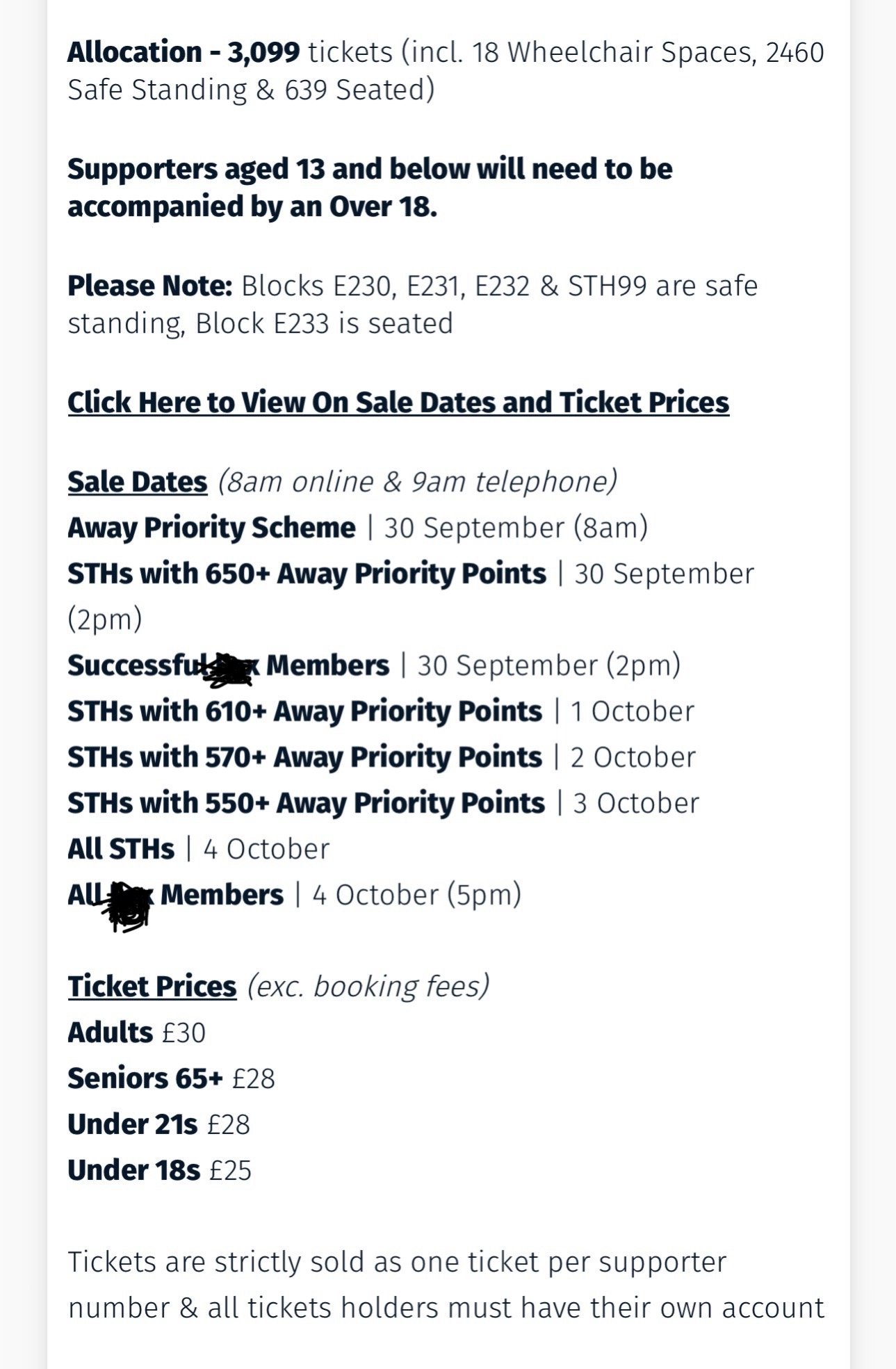Click the underlined Sale Dates heading
The height and width of the screenshot is (1369, 896).
coord(138,482)
